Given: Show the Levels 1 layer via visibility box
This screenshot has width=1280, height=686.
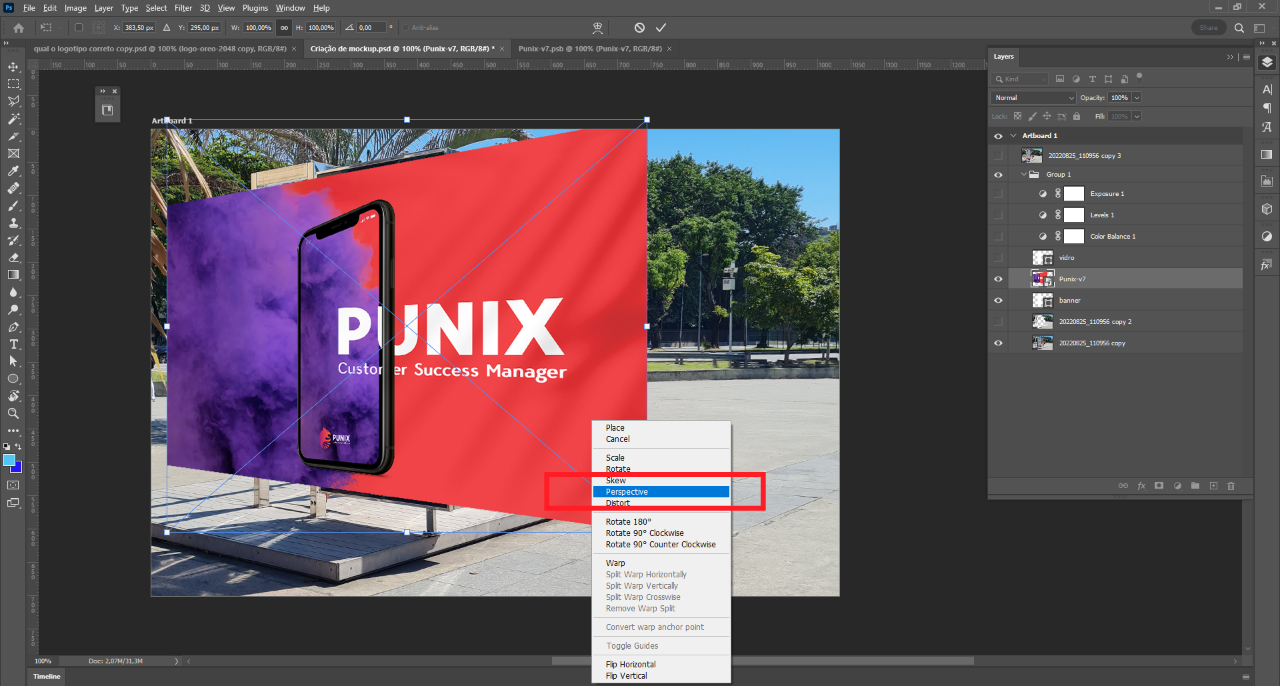Looking at the screenshot, I should 998,215.
